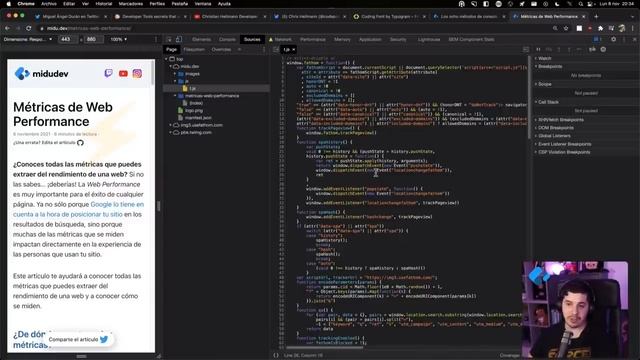The width and height of the screenshot is (640, 360).
Task: Click the inspect element picker icon
Action: pos(169,40)
